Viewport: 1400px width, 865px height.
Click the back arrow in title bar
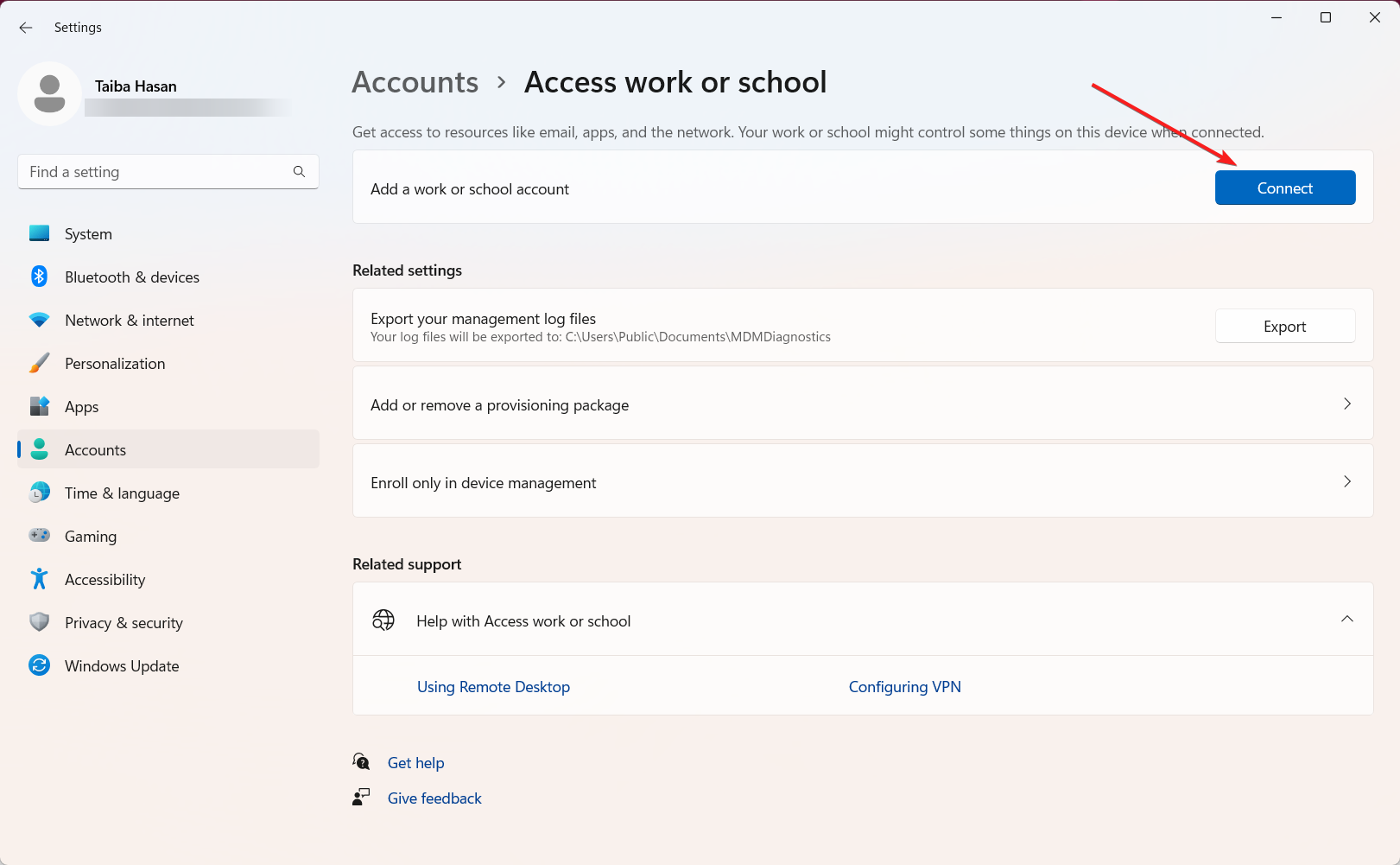26,28
